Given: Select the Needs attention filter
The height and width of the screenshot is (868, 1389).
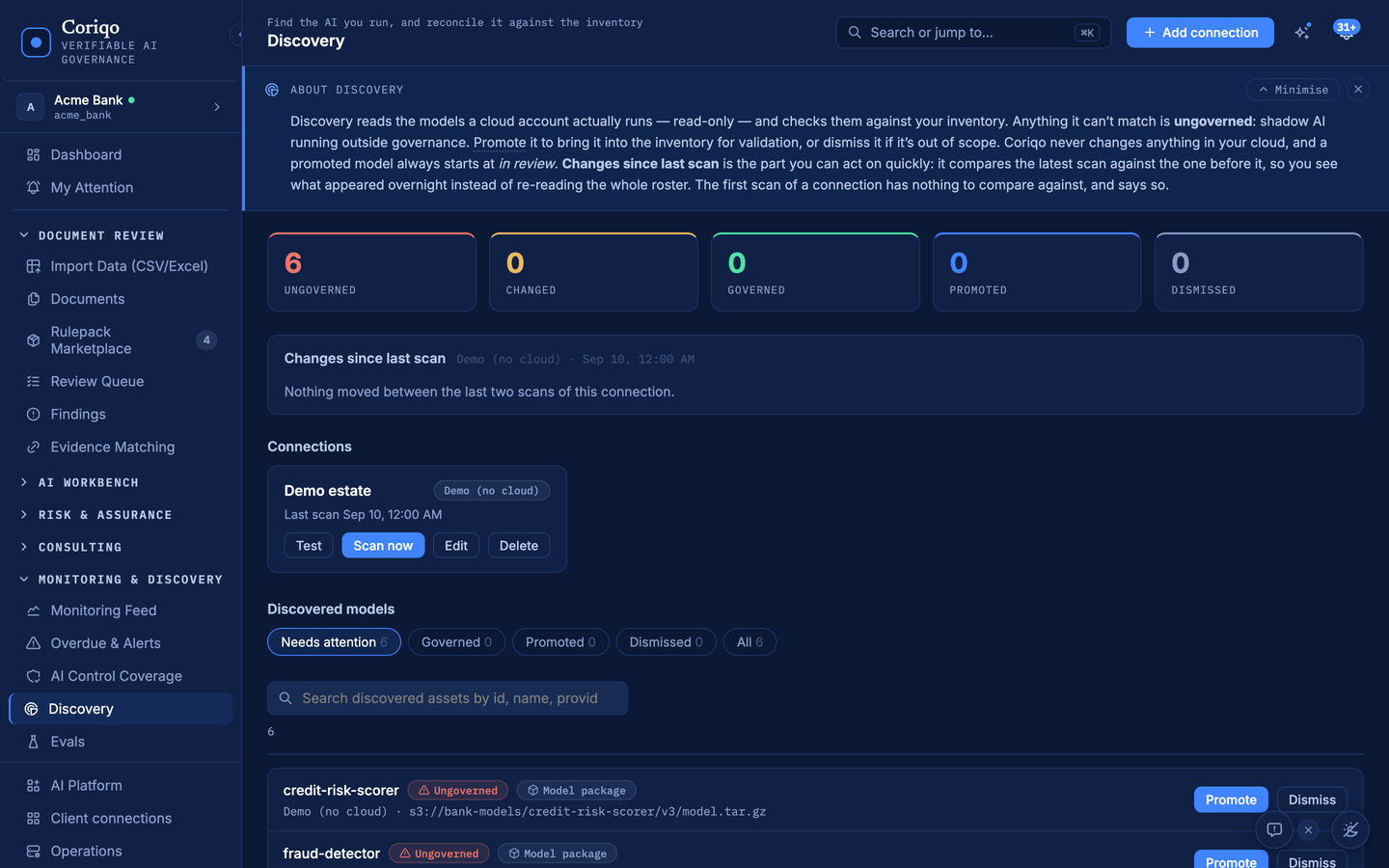Looking at the screenshot, I should [334, 642].
